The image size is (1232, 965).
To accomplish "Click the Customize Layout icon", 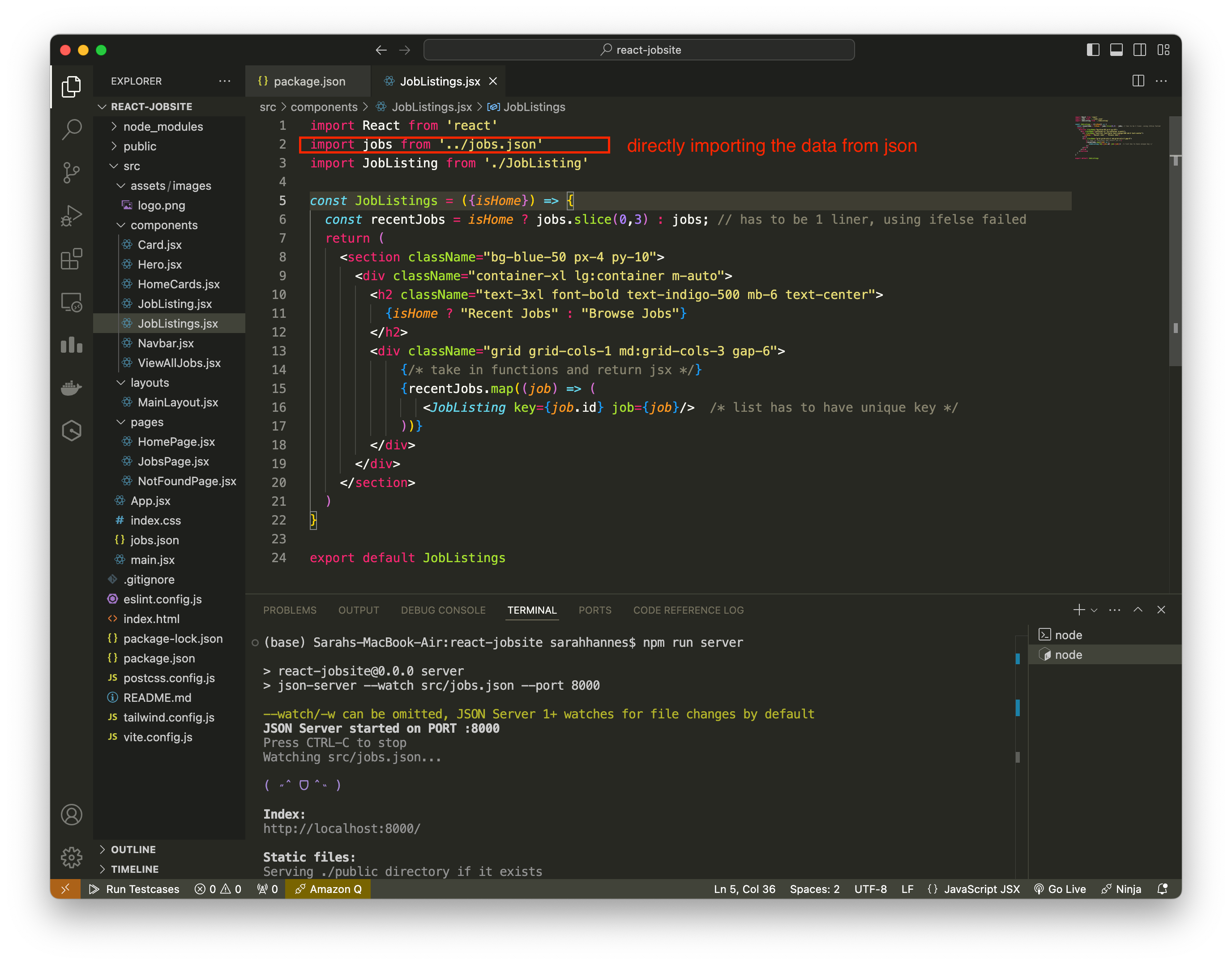I will click(x=1163, y=50).
